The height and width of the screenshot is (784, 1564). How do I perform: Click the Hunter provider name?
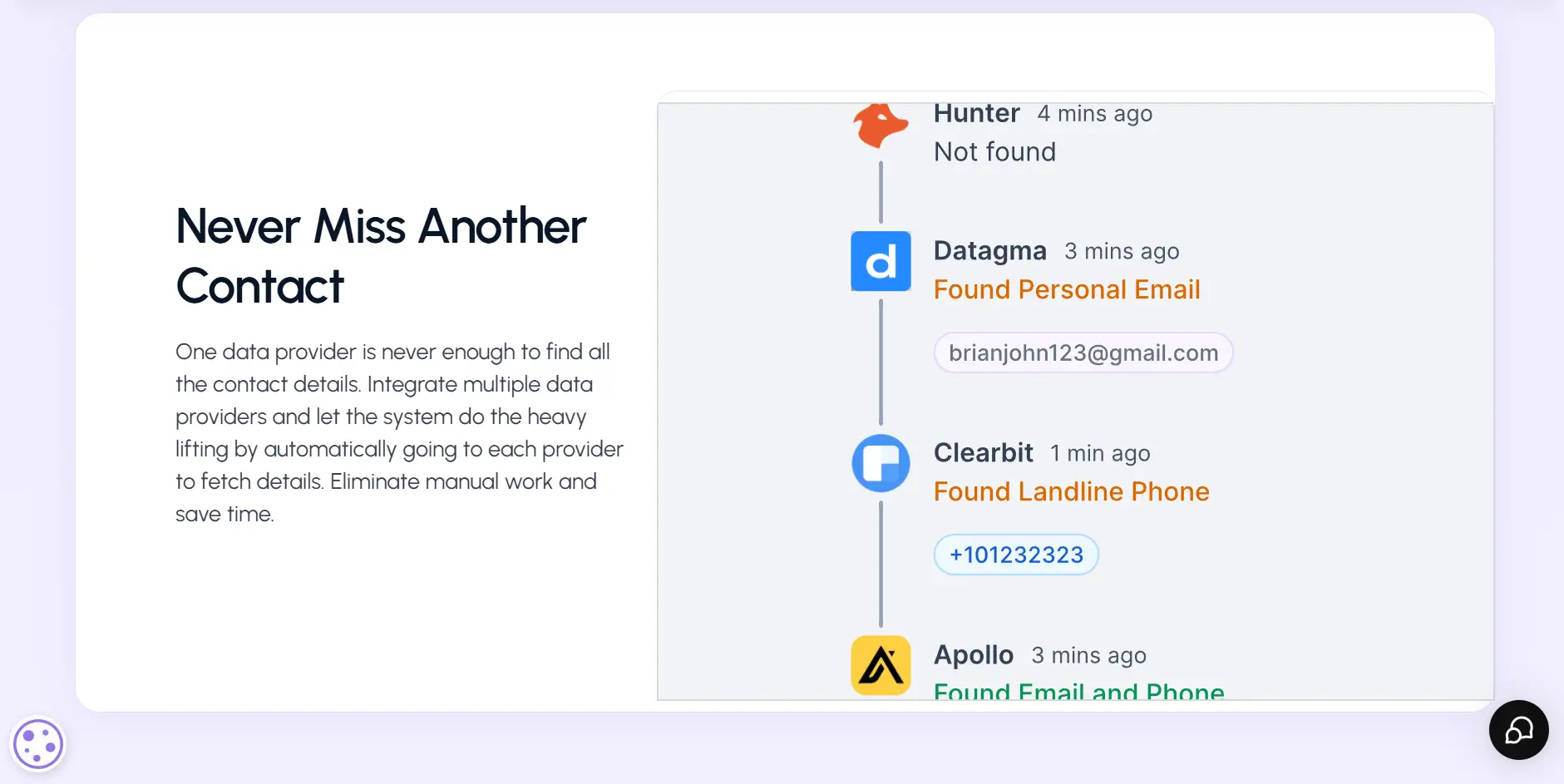coord(976,113)
